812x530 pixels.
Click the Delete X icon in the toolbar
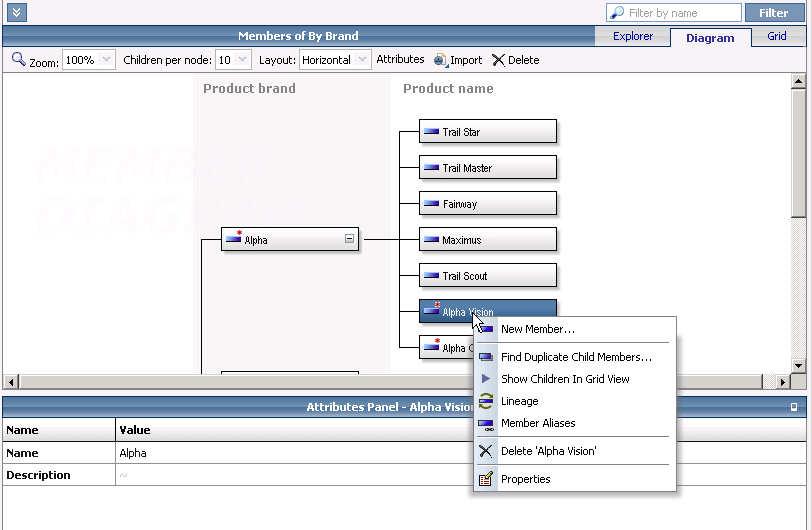(498, 60)
